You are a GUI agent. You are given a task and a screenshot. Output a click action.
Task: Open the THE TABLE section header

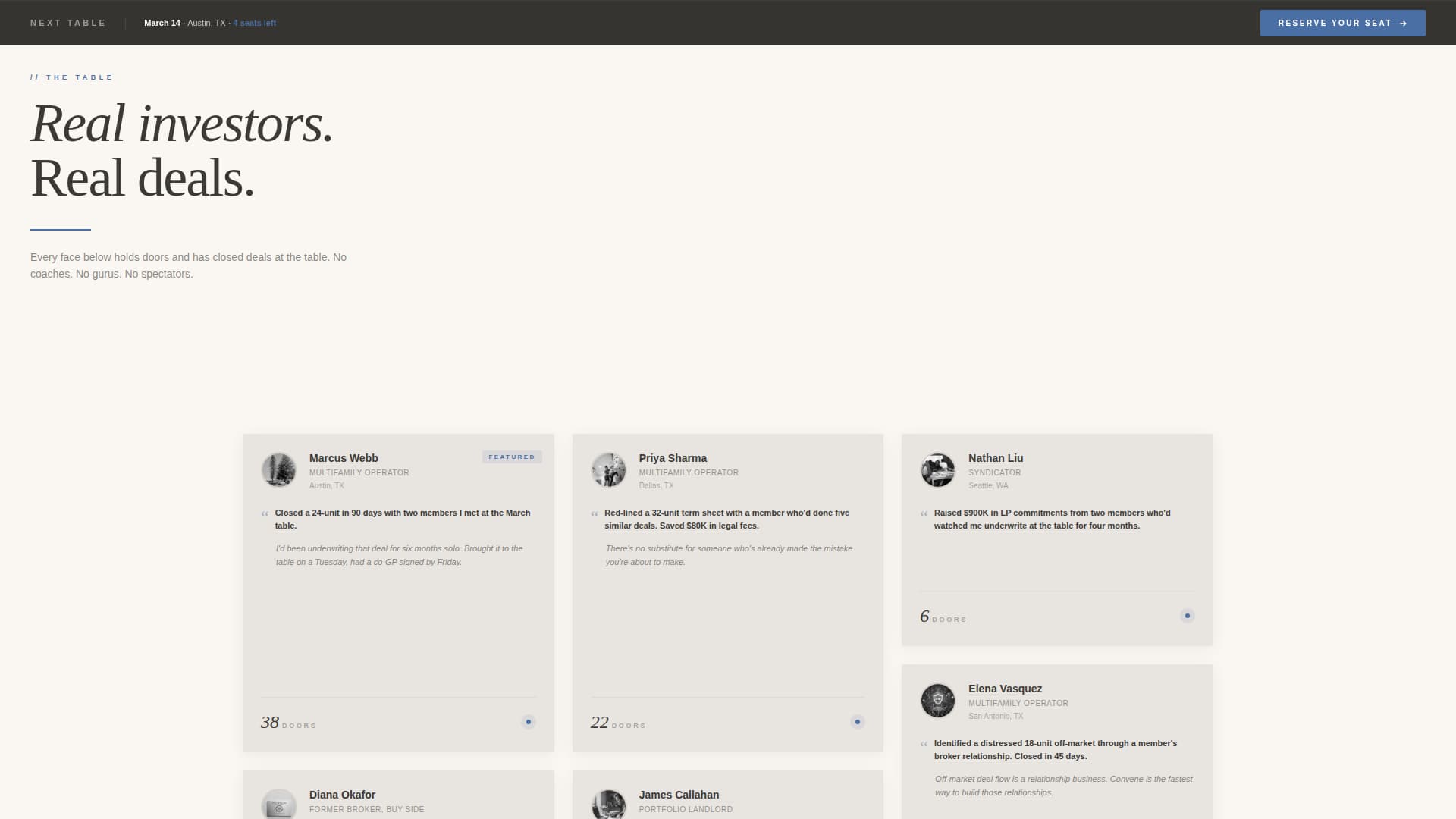71,77
